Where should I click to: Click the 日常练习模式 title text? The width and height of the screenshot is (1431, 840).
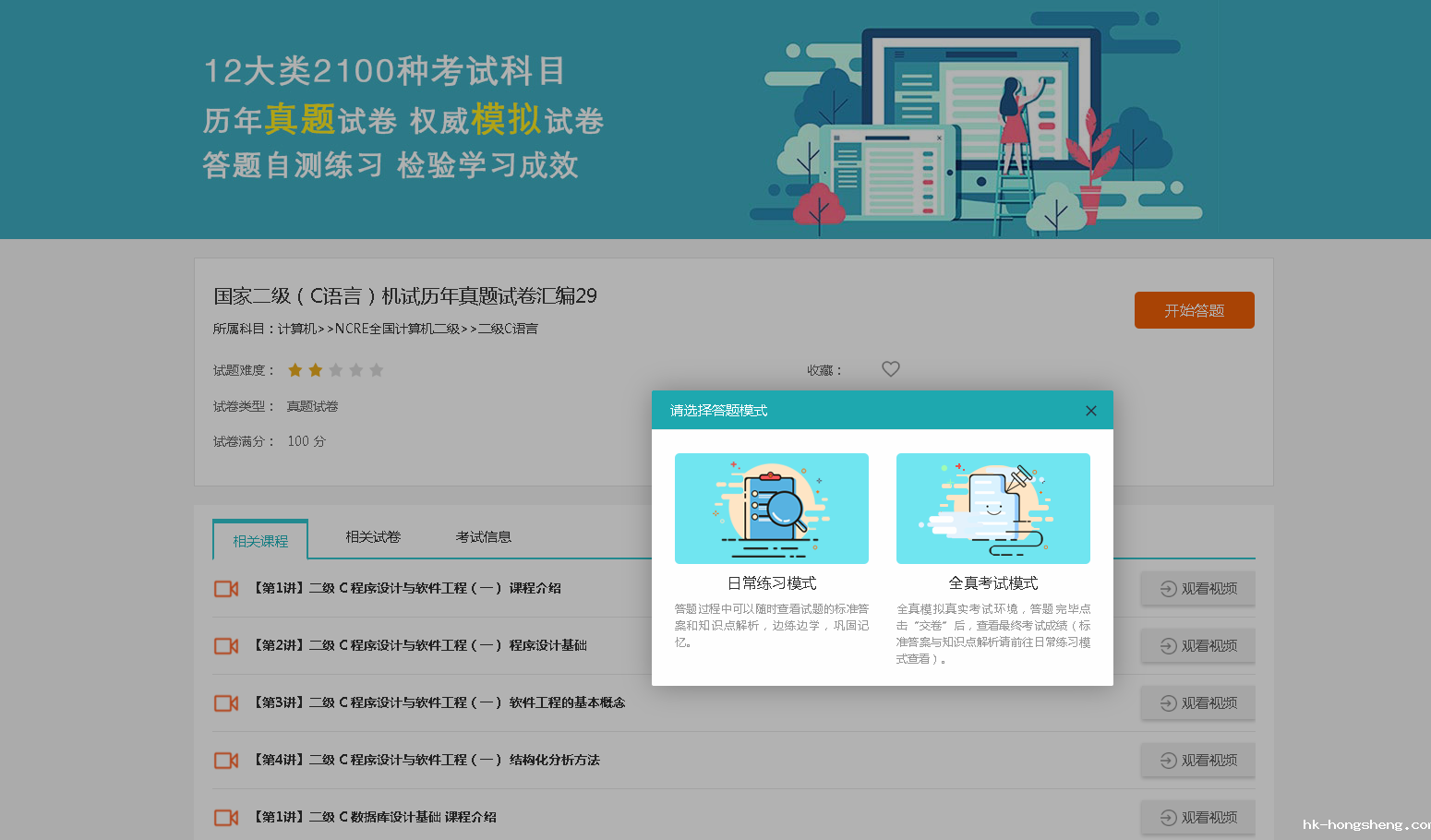tap(771, 583)
